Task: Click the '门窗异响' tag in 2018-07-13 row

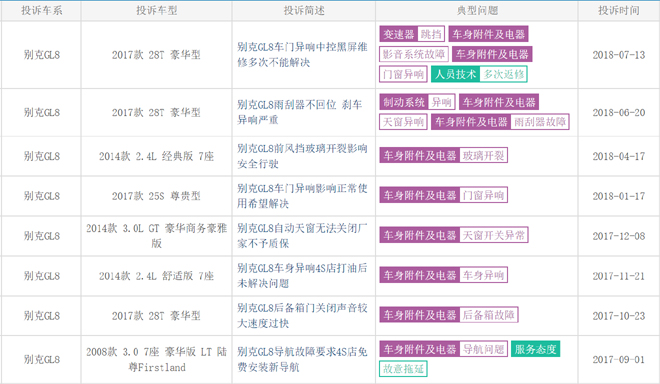Action: 403,74
